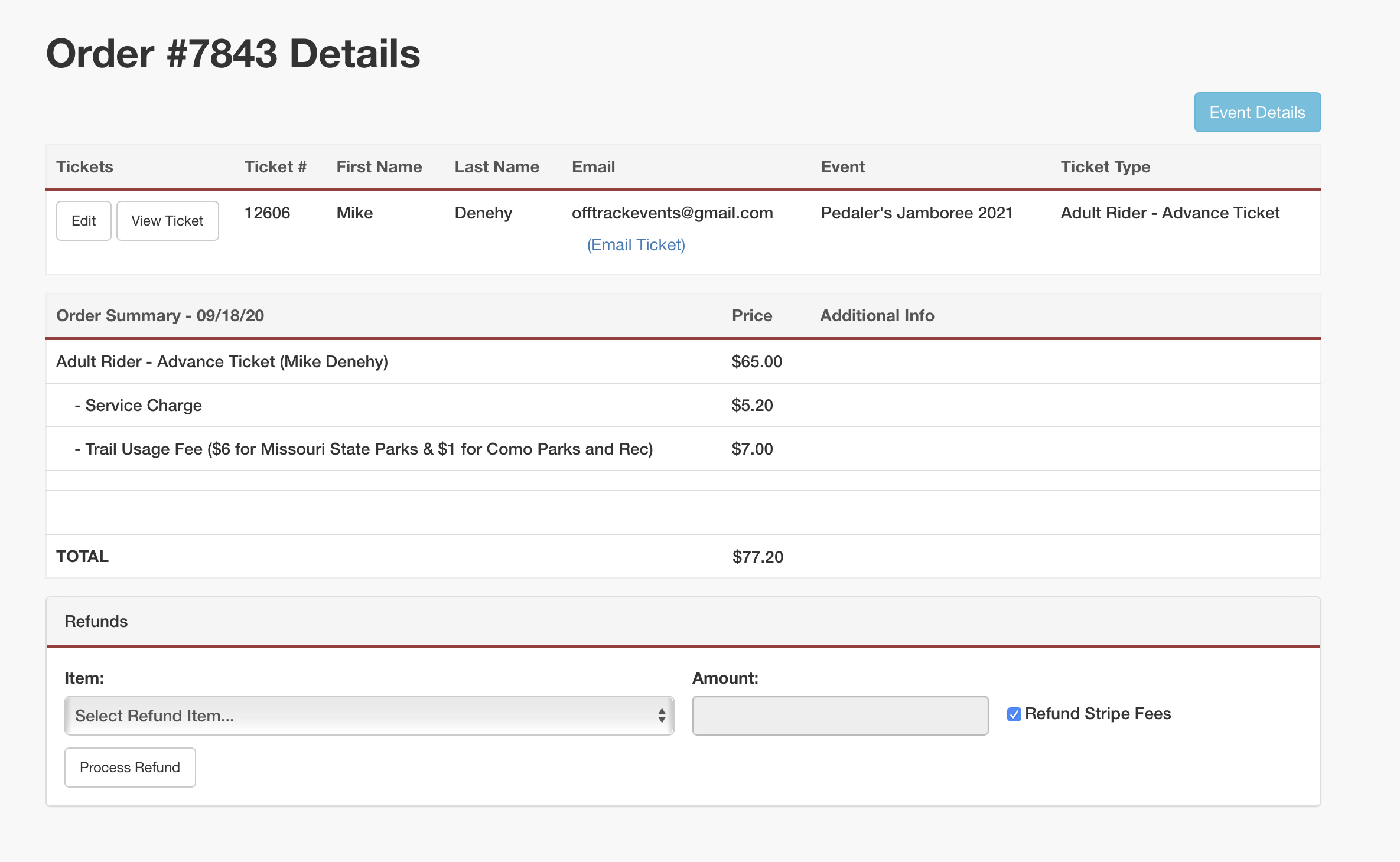The width and height of the screenshot is (1400, 862).
Task: Open View Ticket for ticket 12606
Action: click(x=167, y=221)
